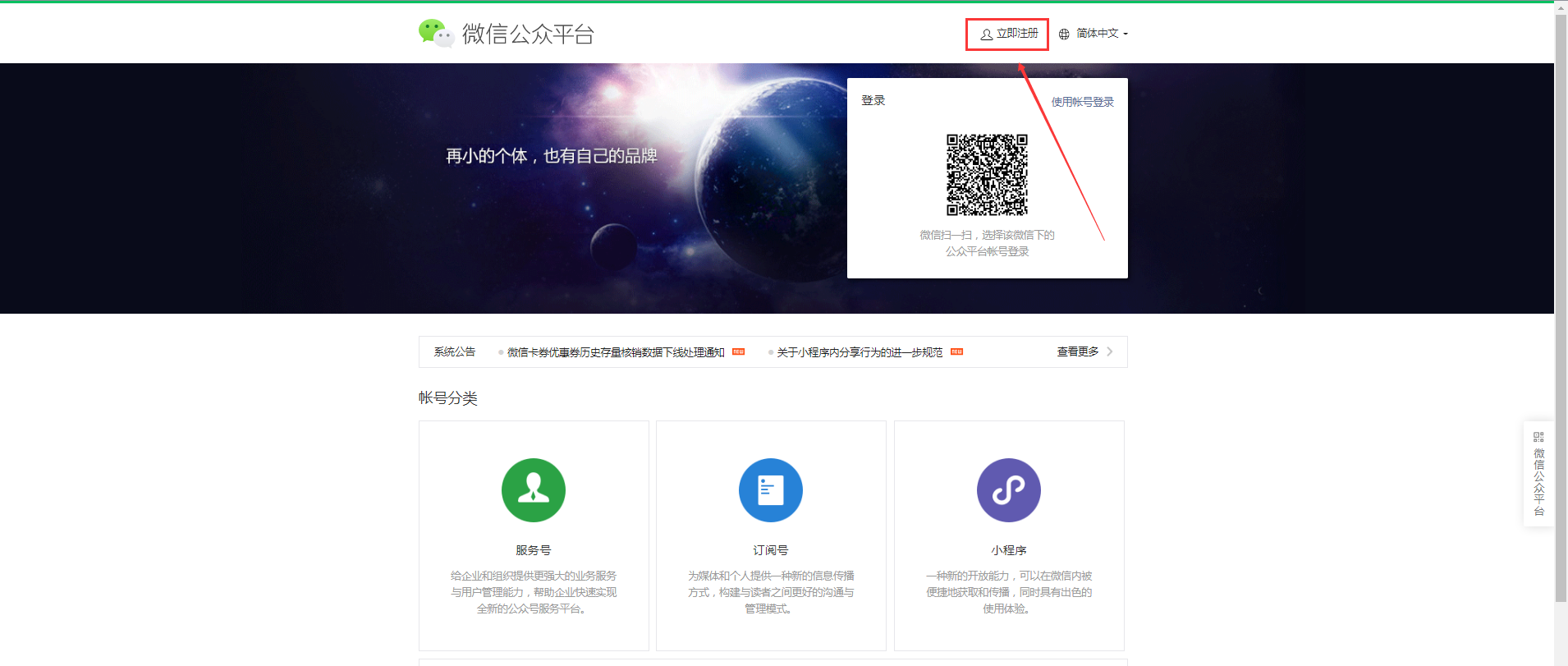Click the chevron next to 查看更多
Screen dimensions: 1568x666
click(x=1110, y=351)
